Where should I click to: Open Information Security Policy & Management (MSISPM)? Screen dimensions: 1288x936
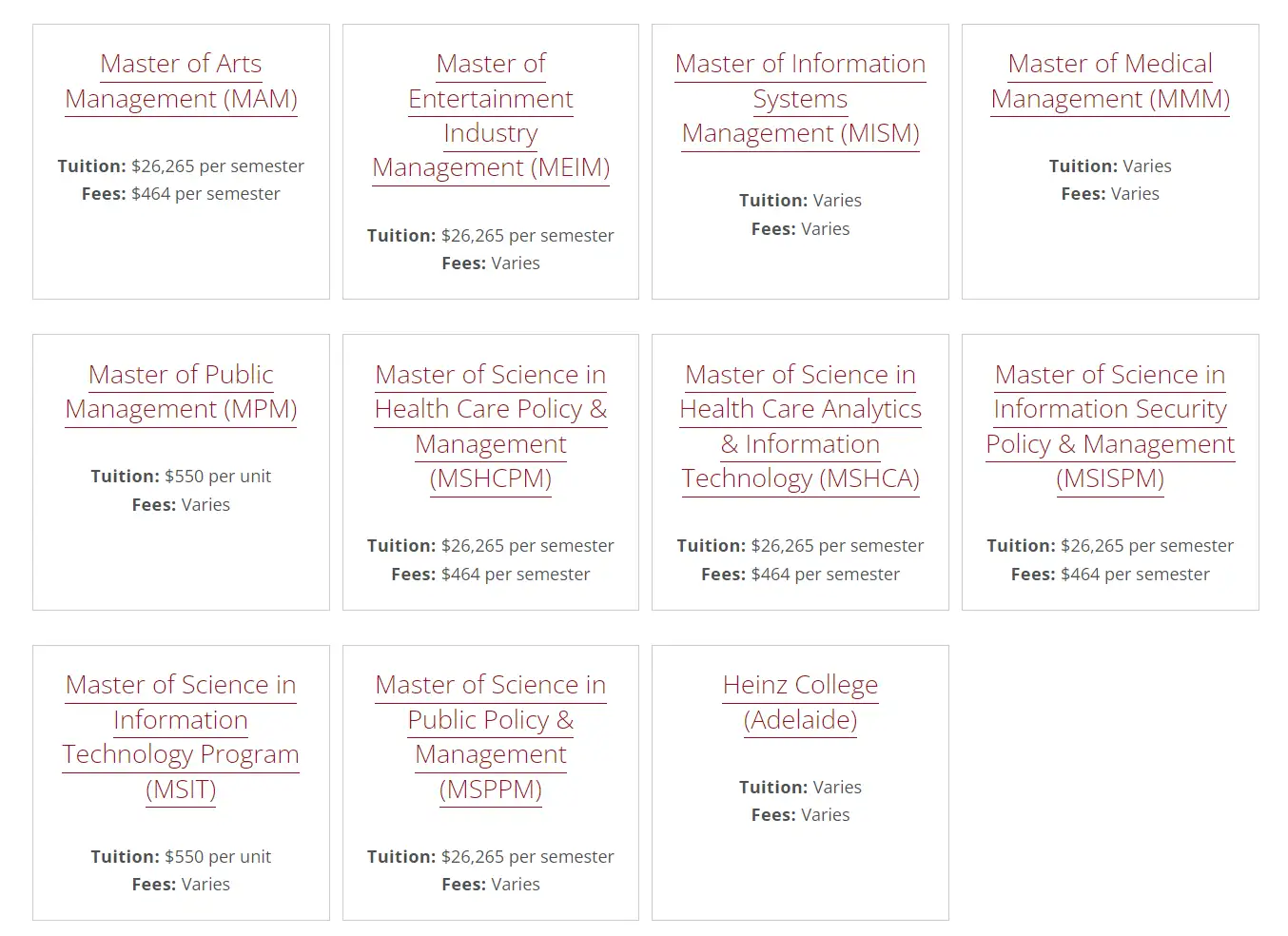point(1110,426)
